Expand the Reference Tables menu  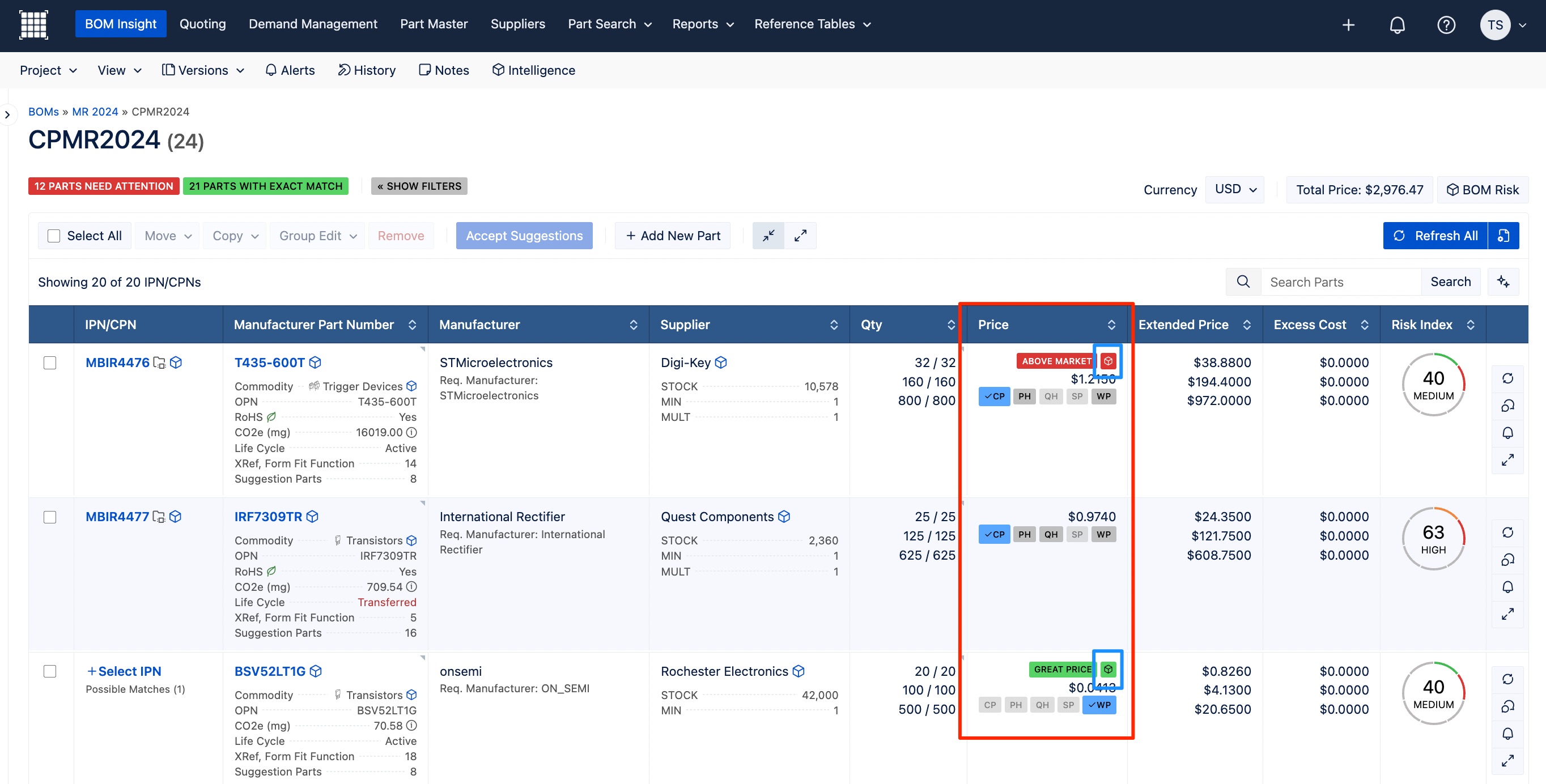pyautogui.click(x=812, y=24)
